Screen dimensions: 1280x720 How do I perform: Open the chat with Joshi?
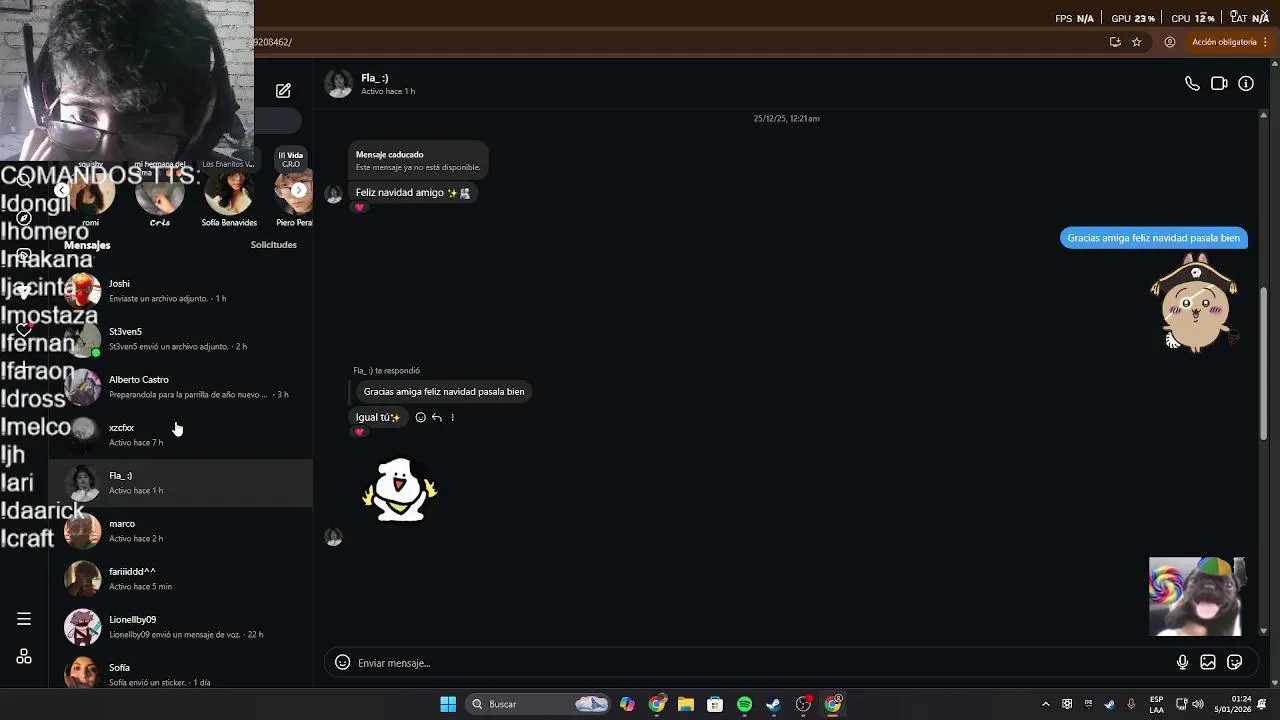[x=181, y=291]
